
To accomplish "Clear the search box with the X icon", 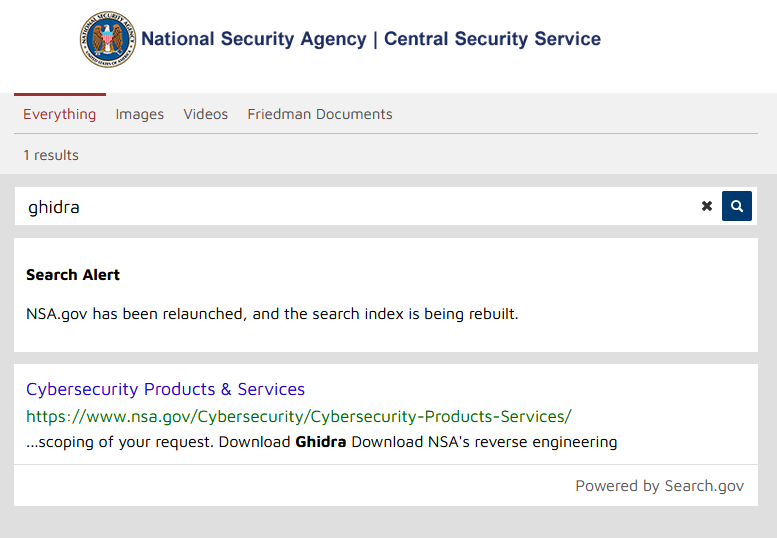I will point(707,206).
